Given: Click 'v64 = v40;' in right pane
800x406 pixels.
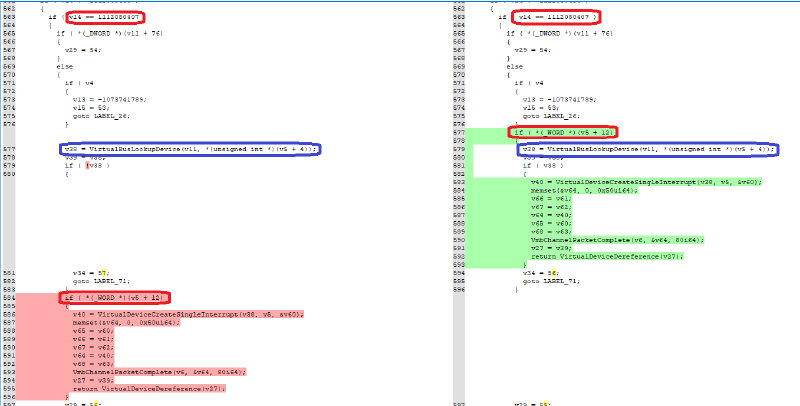Looking at the screenshot, I should coord(552,215).
